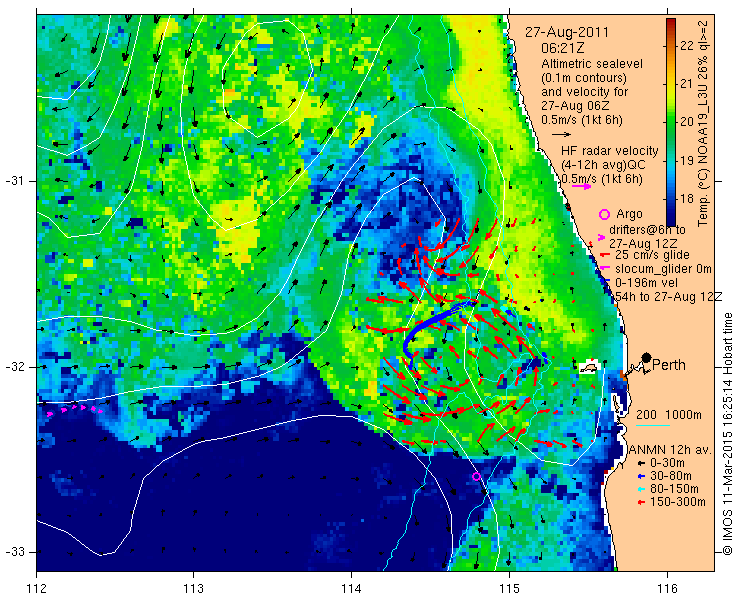Viewport: 740px width, 600px height.
Task: Click the black 0-30m ANMN legend arrow
Action: 641,464
